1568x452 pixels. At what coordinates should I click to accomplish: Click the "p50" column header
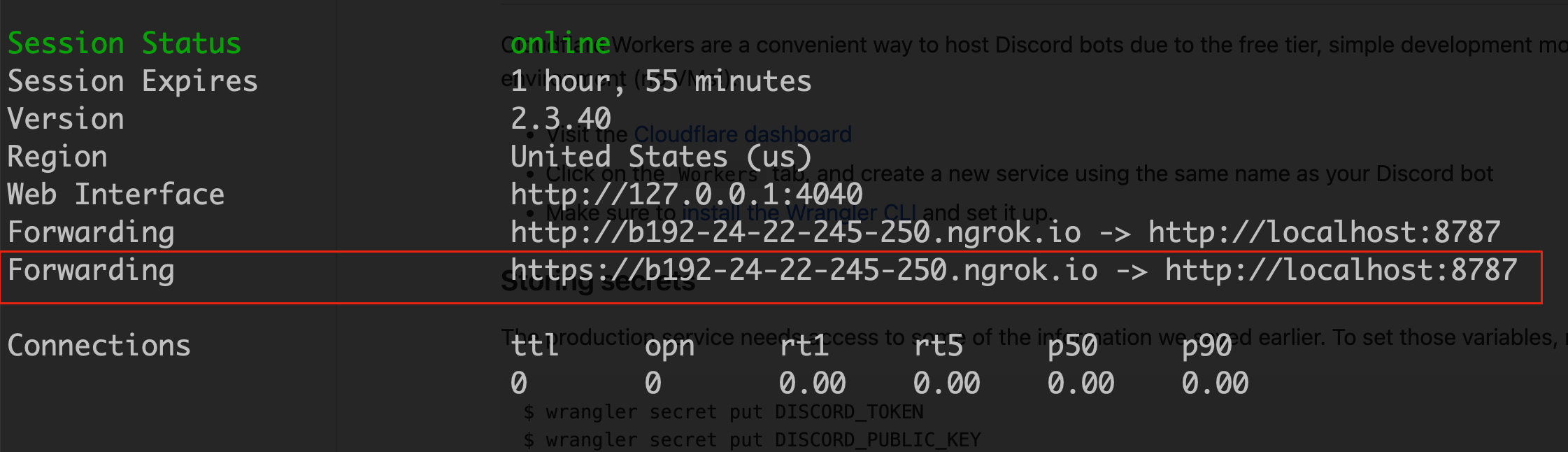[x=1073, y=348]
